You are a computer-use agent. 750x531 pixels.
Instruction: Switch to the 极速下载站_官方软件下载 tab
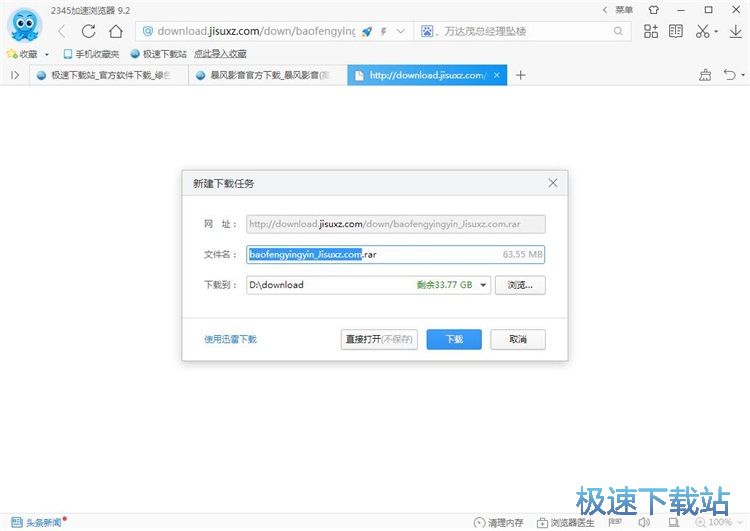[x=109, y=75]
